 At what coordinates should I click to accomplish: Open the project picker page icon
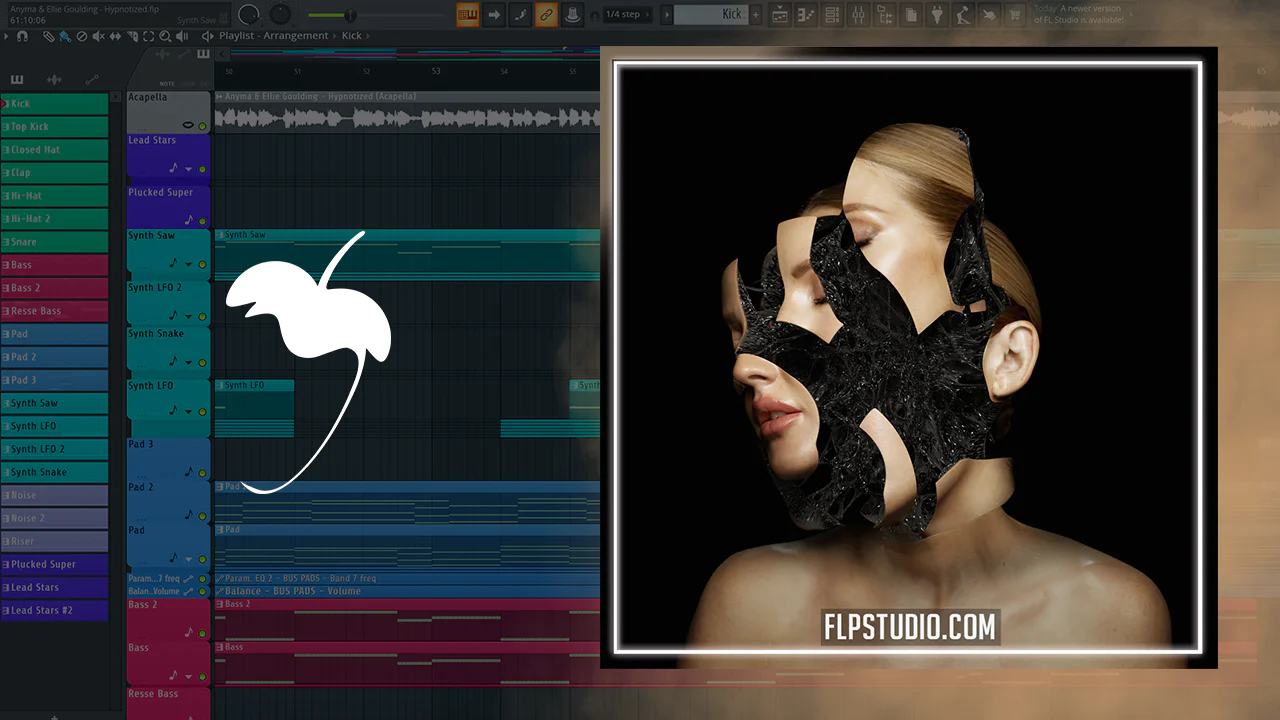tap(911, 15)
